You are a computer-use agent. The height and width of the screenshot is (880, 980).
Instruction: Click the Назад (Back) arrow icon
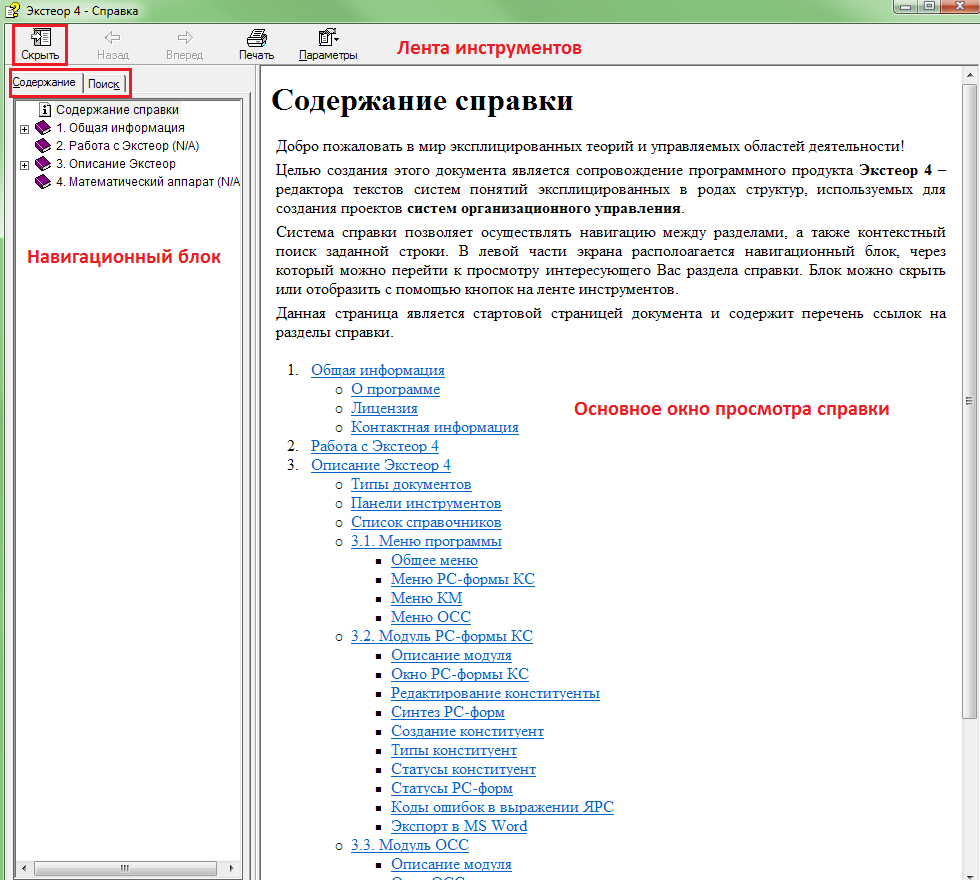(112, 38)
